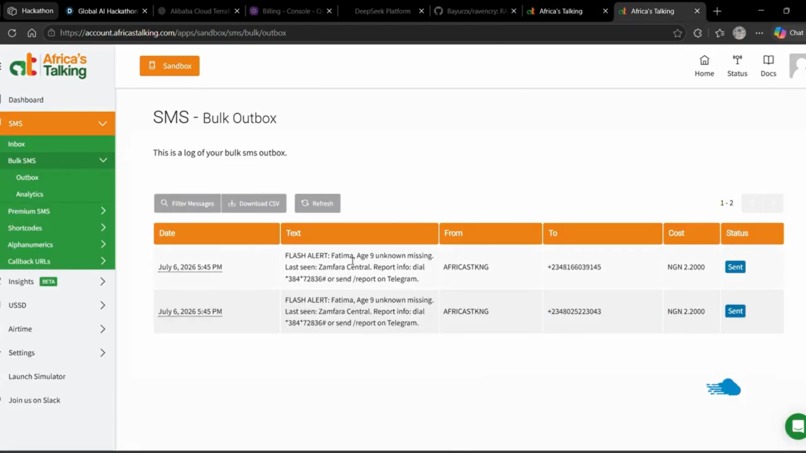Expand the Settings section
Viewport: 806px width, 453px height.
102,353
